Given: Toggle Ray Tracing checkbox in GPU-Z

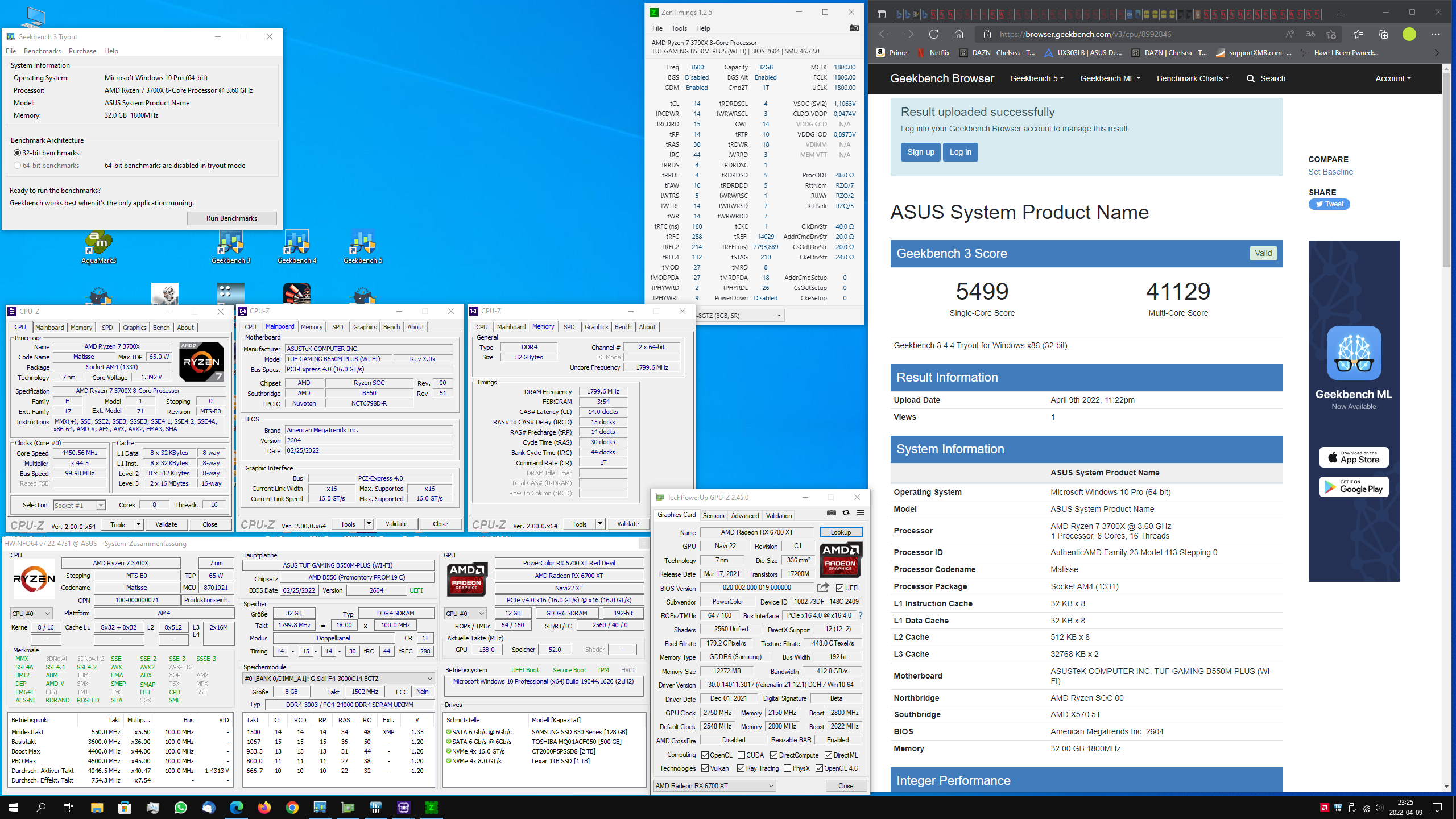Looking at the screenshot, I should 741,768.
